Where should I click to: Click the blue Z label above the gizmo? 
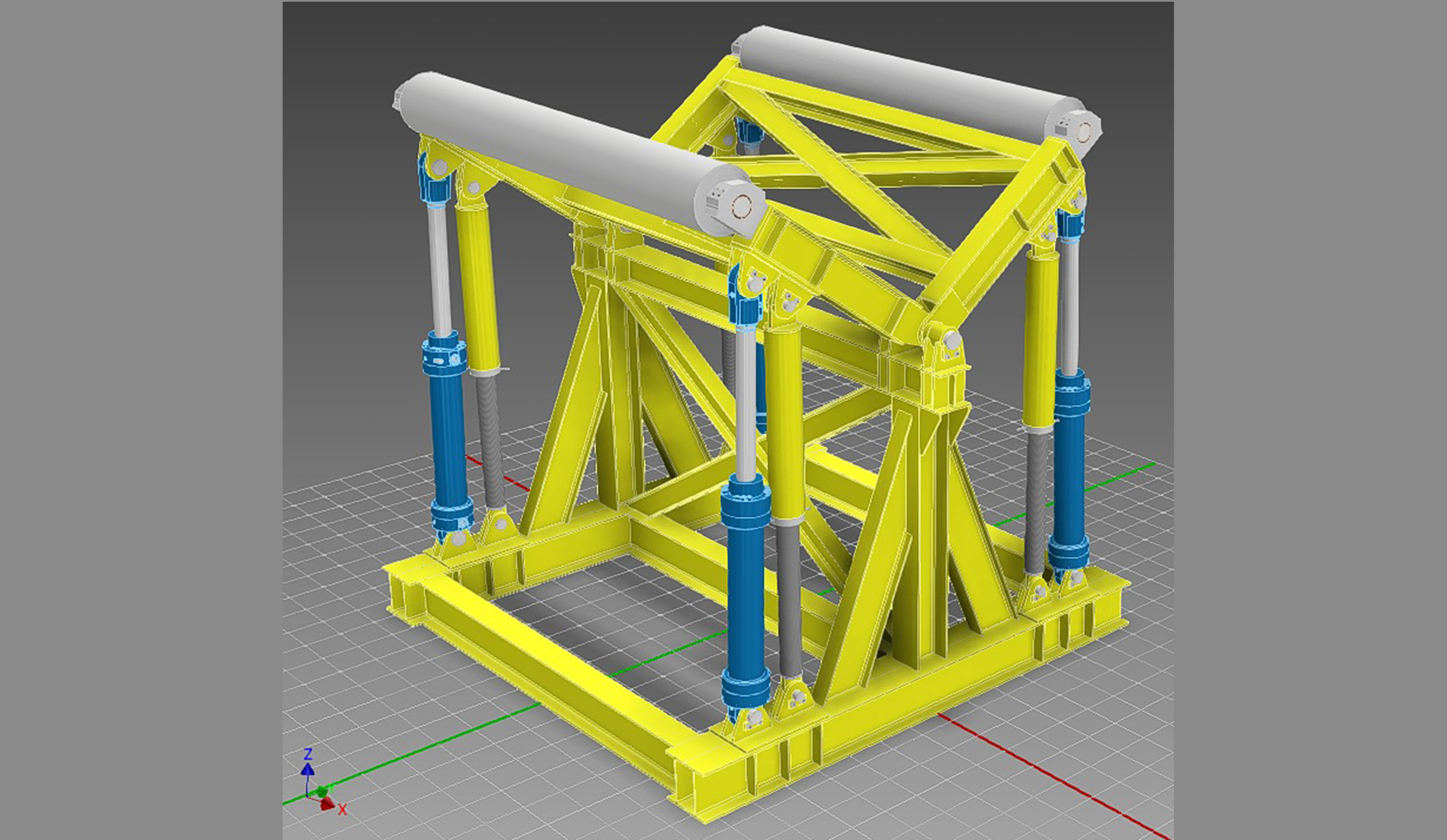coord(308,754)
